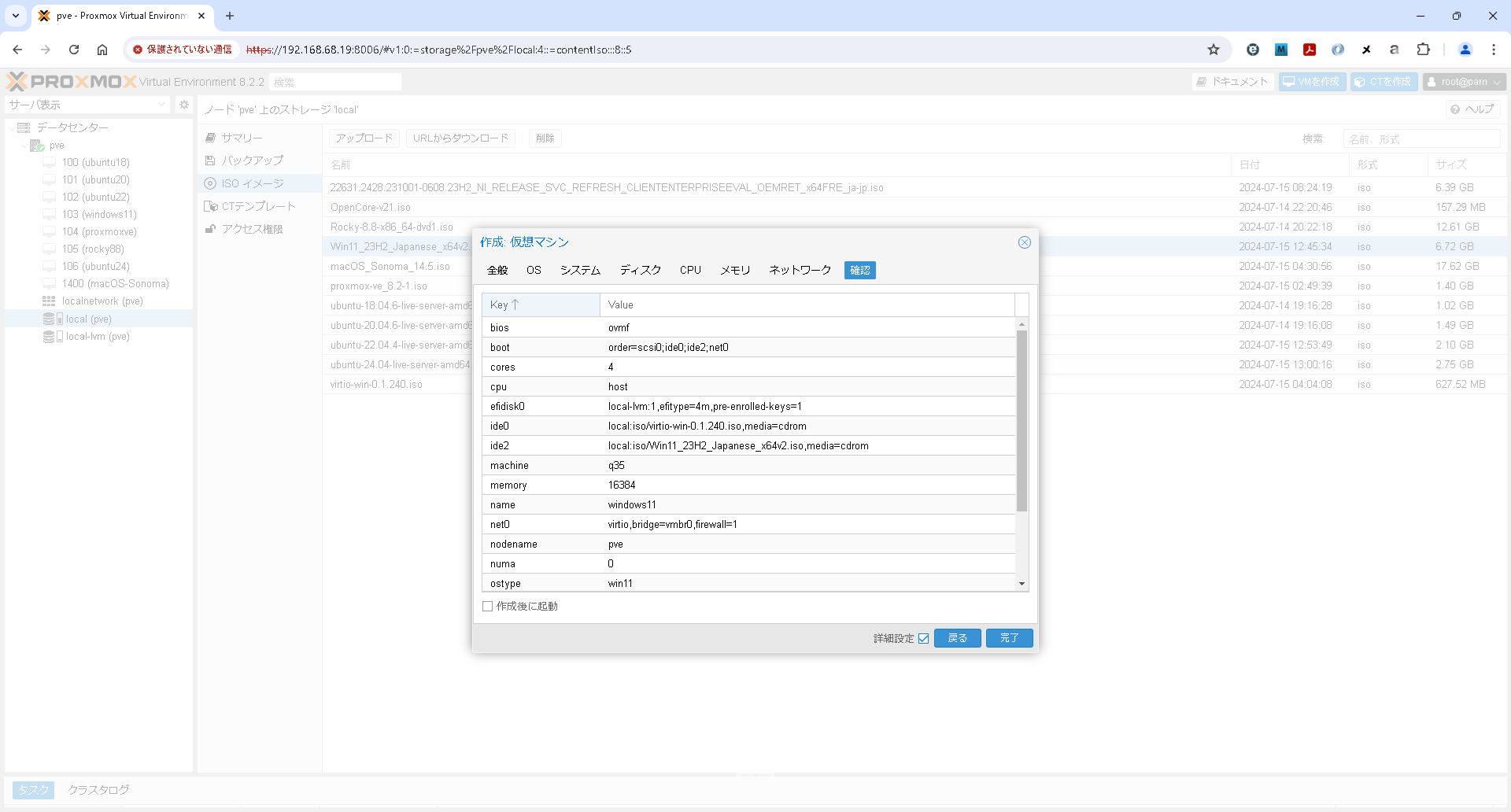Click the Upload button

point(364,138)
